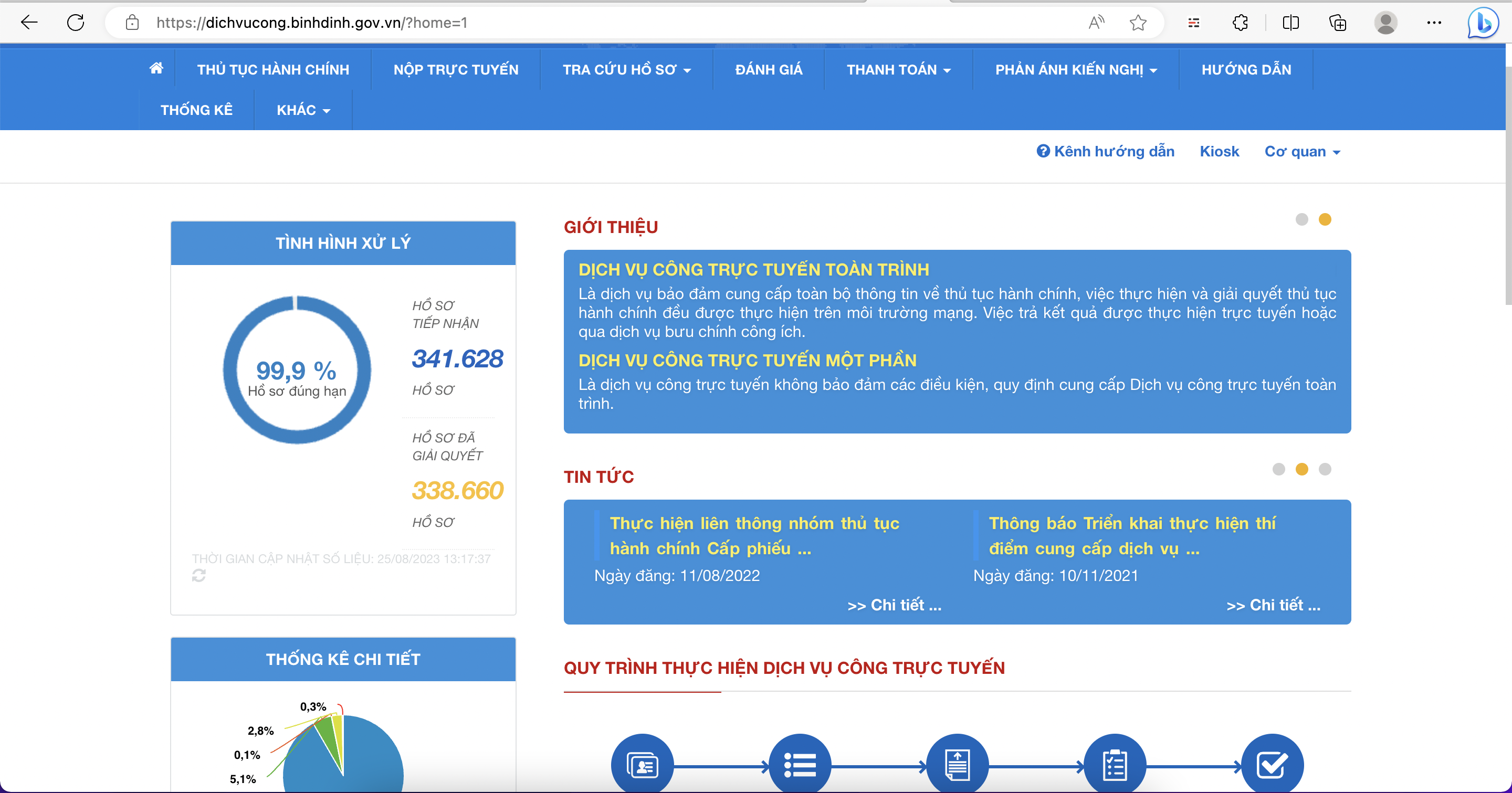1512x793 pixels.
Task: Select third dot in Tin Tức carousel
Action: coord(1324,469)
